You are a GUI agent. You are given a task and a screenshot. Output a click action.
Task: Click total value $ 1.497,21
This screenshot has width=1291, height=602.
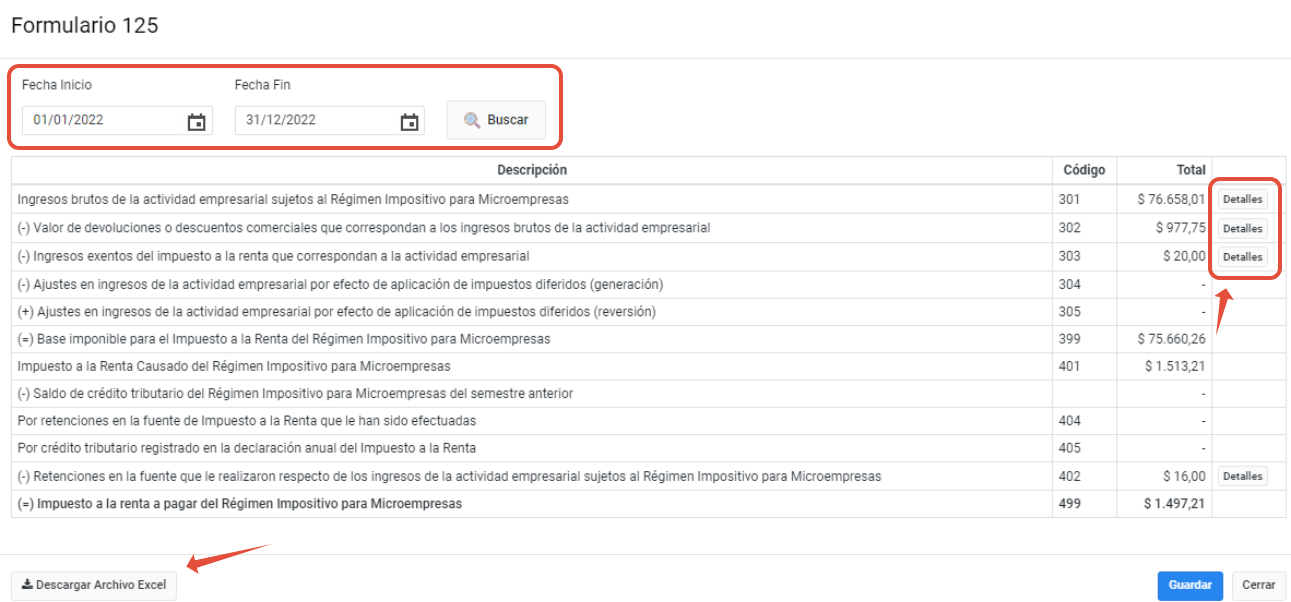(1175, 504)
